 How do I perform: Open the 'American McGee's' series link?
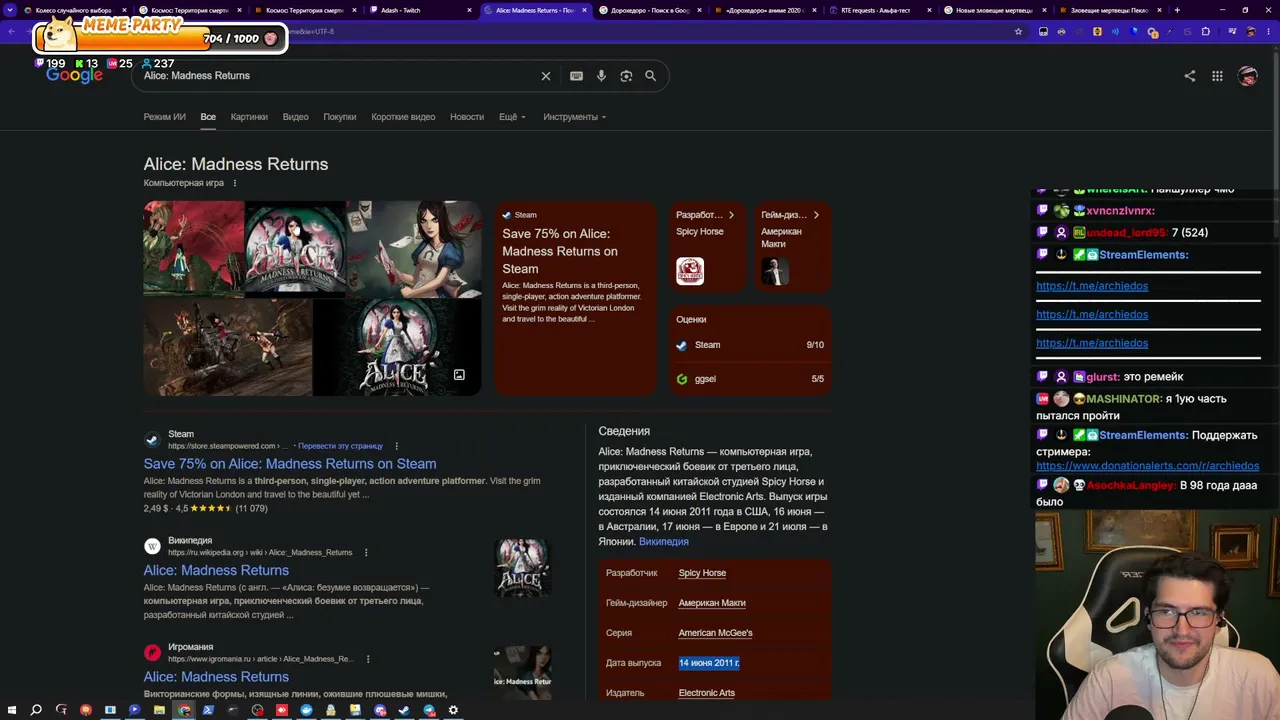click(x=715, y=633)
